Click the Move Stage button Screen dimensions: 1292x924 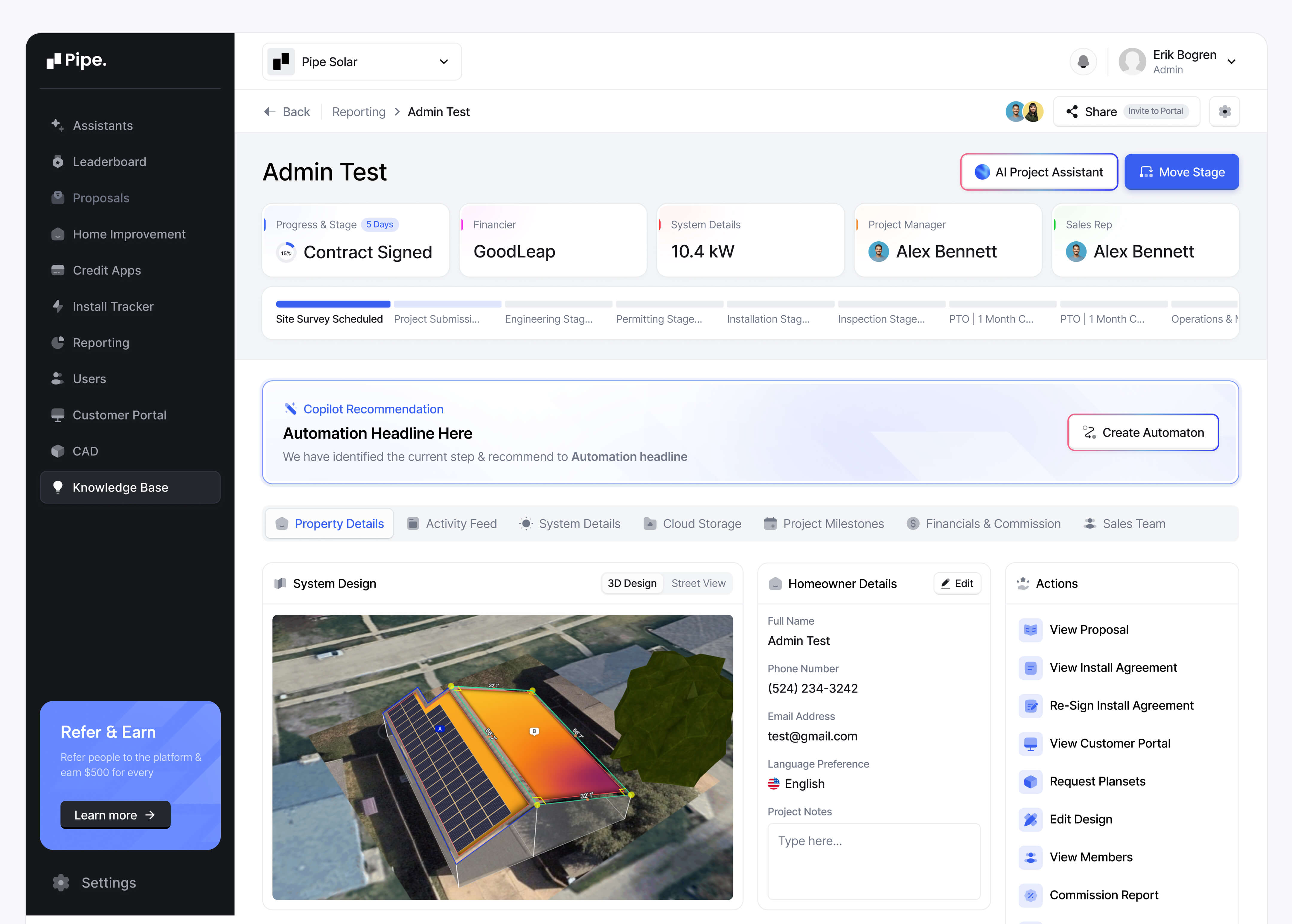1182,172
